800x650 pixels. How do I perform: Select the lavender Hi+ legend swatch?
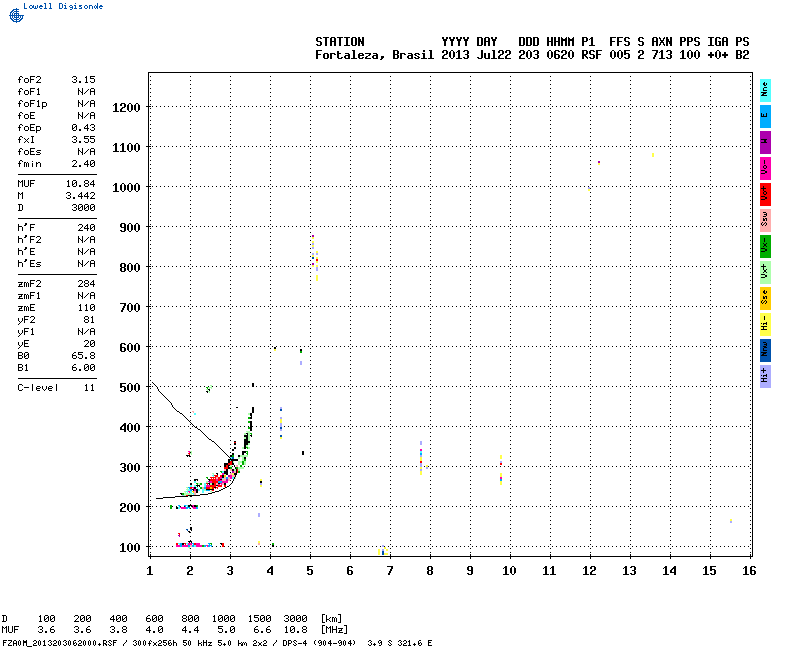pyautogui.click(x=765, y=377)
